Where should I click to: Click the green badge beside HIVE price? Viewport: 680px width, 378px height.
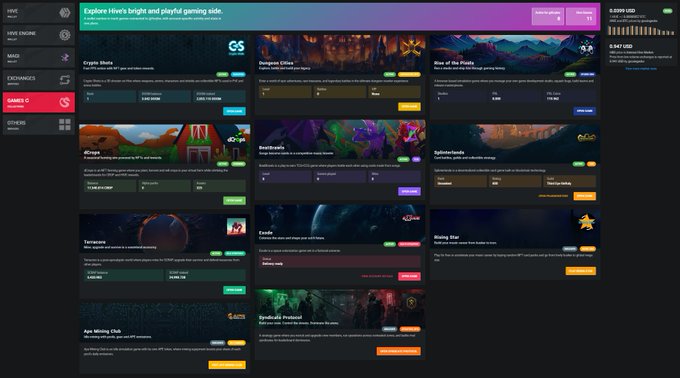[667, 10]
